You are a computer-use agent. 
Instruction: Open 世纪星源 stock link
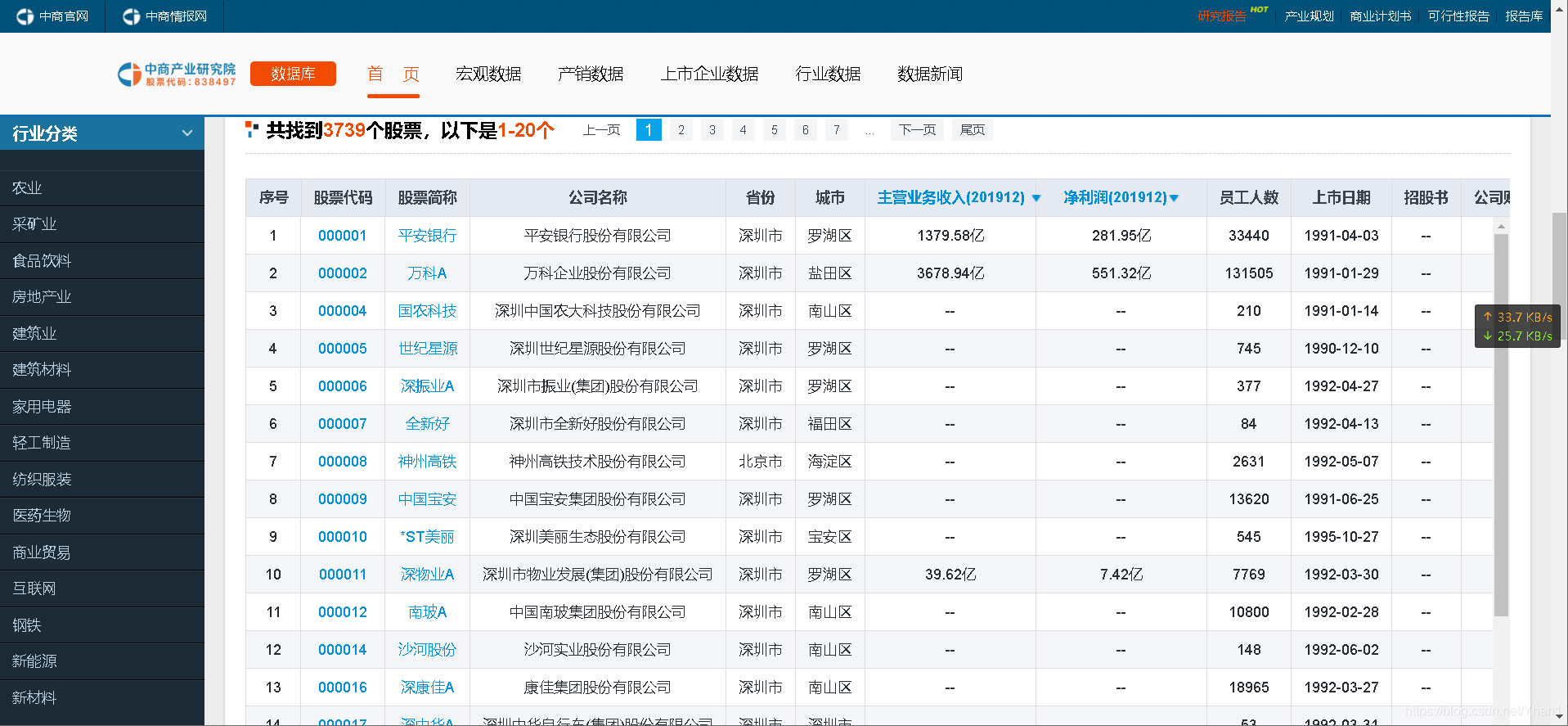[427, 349]
